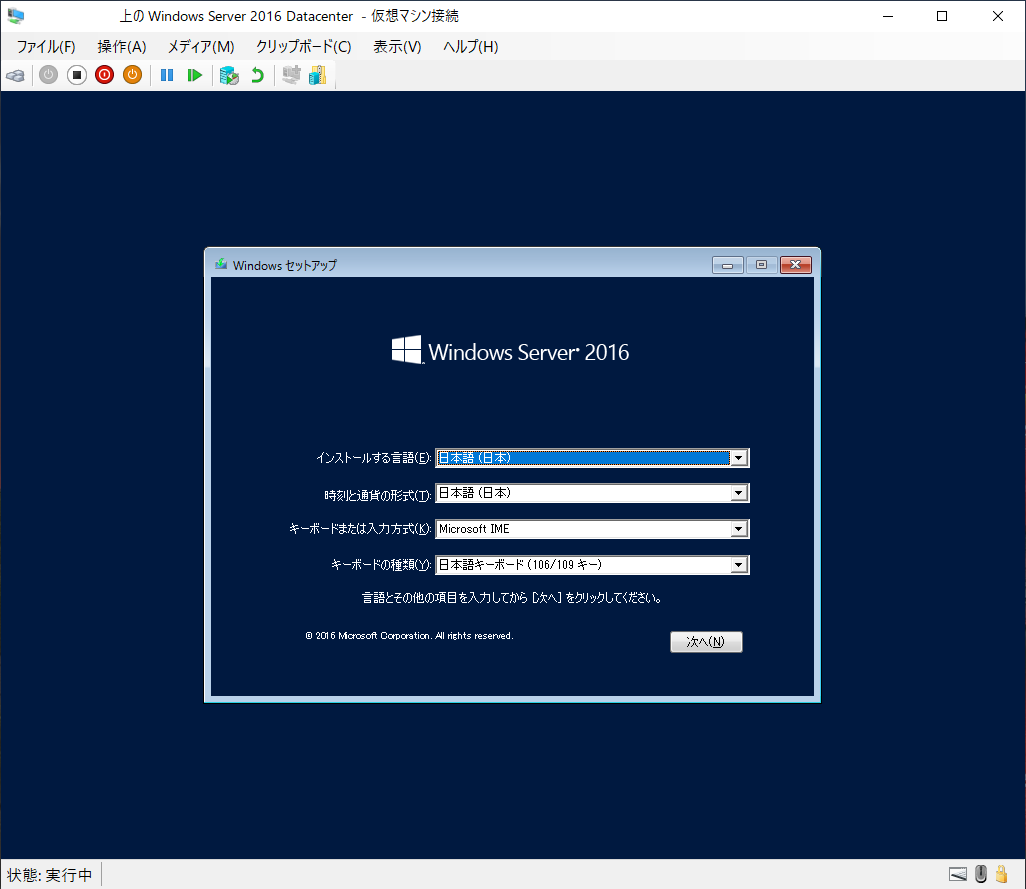Minimize the Windows セットアップ dialog
Image resolution: width=1026 pixels, height=889 pixels.
point(728,265)
